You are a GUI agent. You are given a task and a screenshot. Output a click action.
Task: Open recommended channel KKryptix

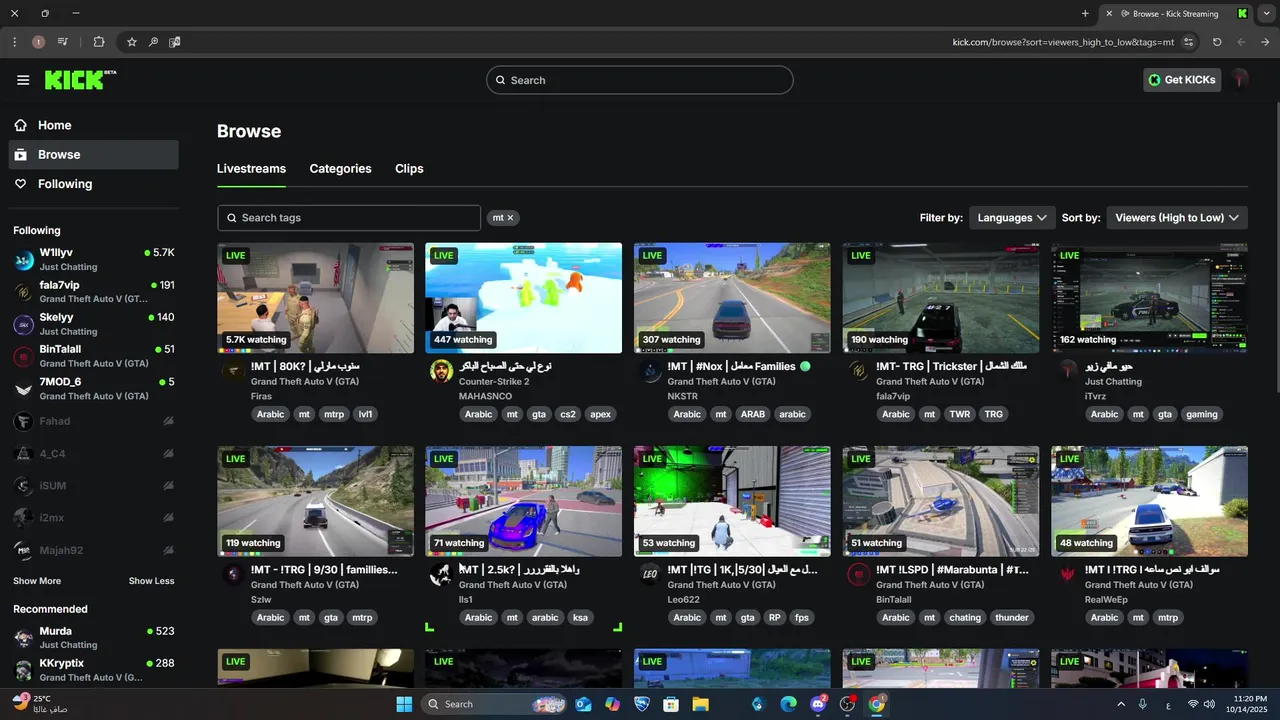pos(94,670)
